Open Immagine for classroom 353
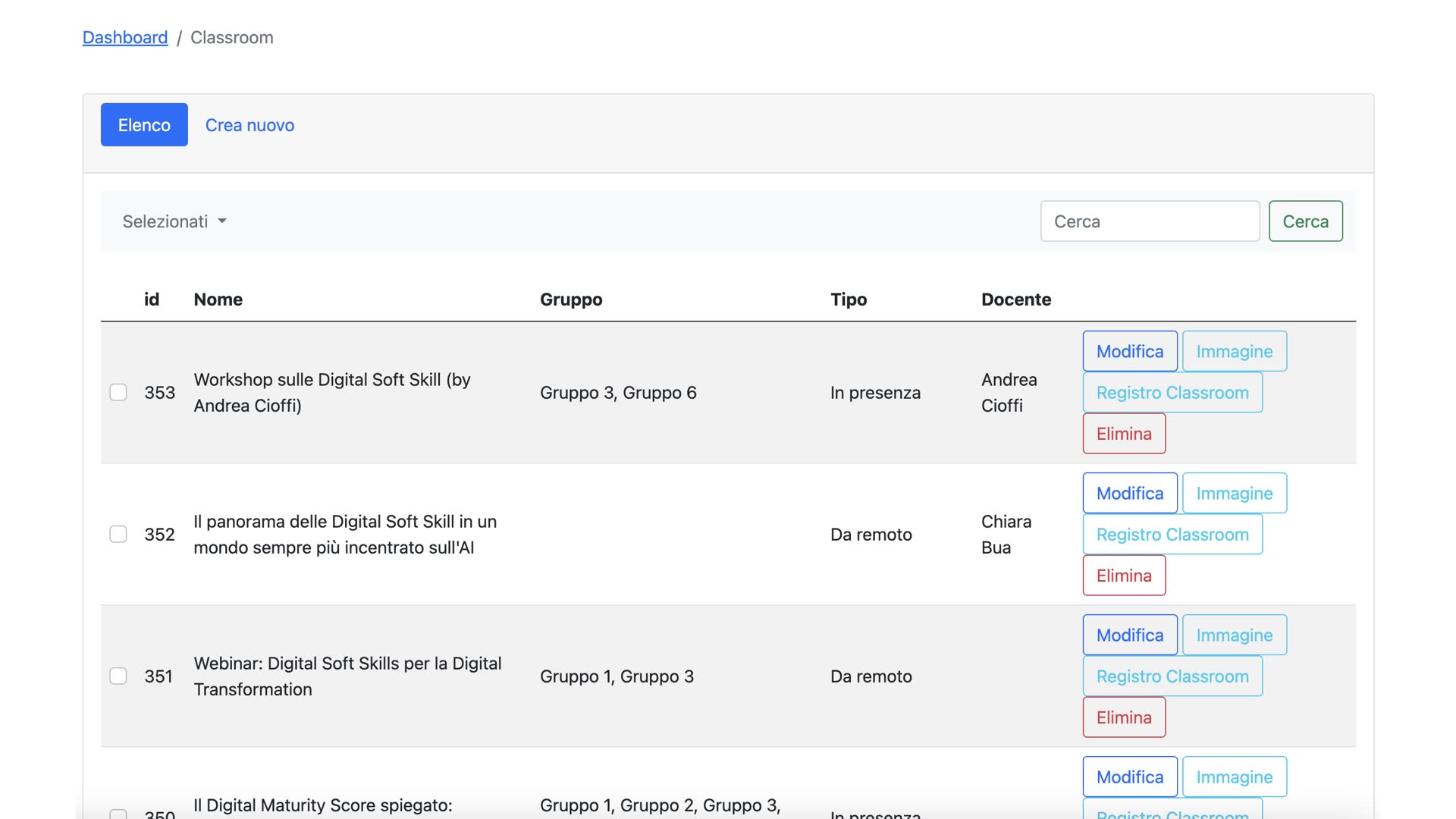The image size is (1456, 819). coord(1234,351)
